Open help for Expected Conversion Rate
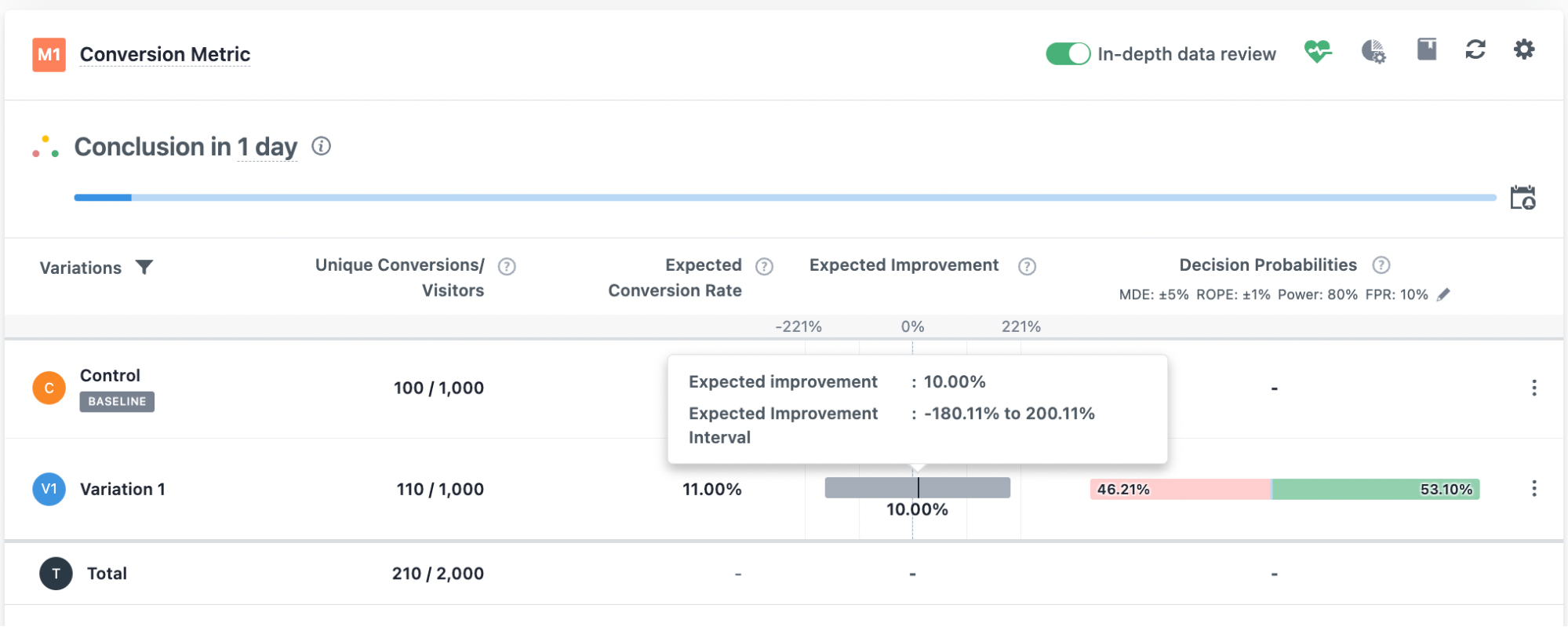 click(764, 267)
